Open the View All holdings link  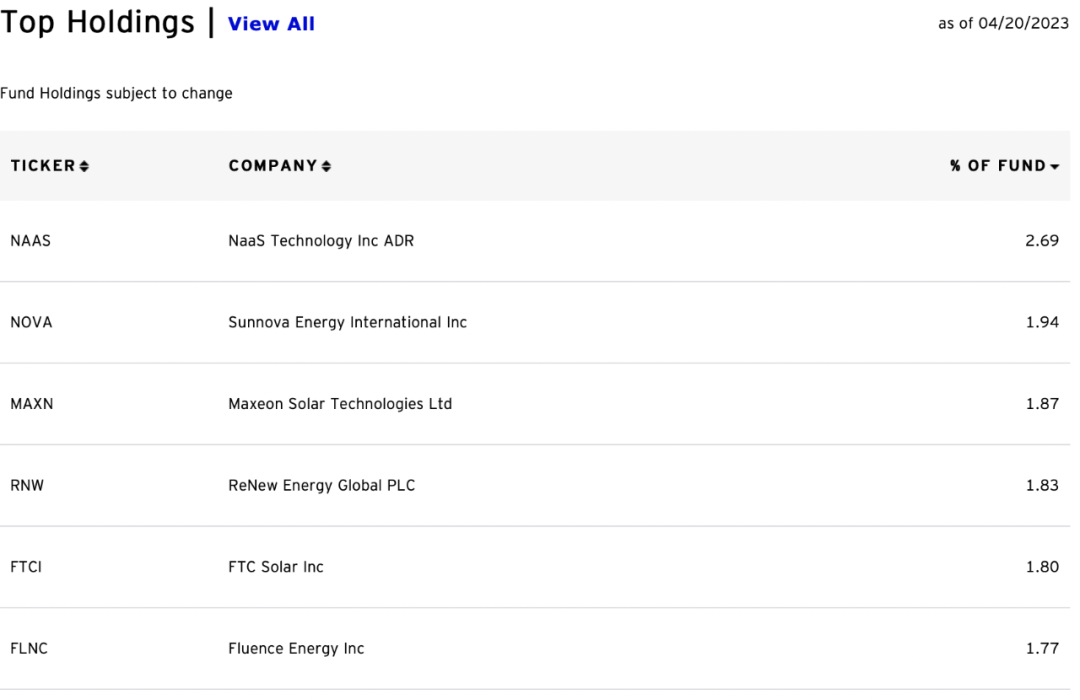pyautogui.click(x=271, y=24)
